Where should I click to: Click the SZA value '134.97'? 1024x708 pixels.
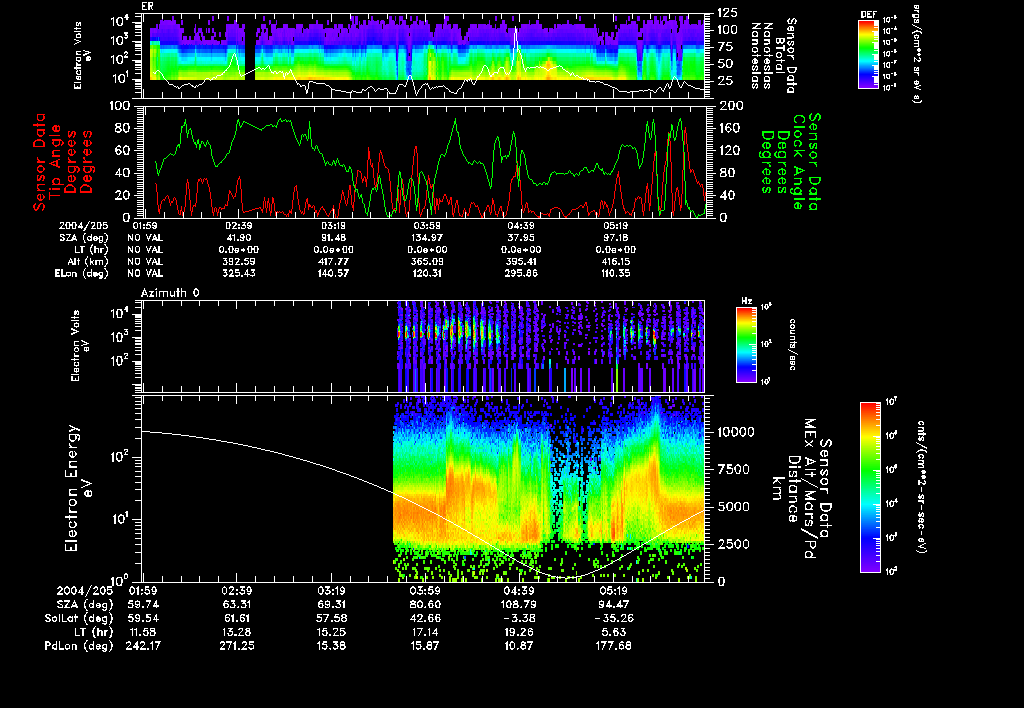[427, 238]
